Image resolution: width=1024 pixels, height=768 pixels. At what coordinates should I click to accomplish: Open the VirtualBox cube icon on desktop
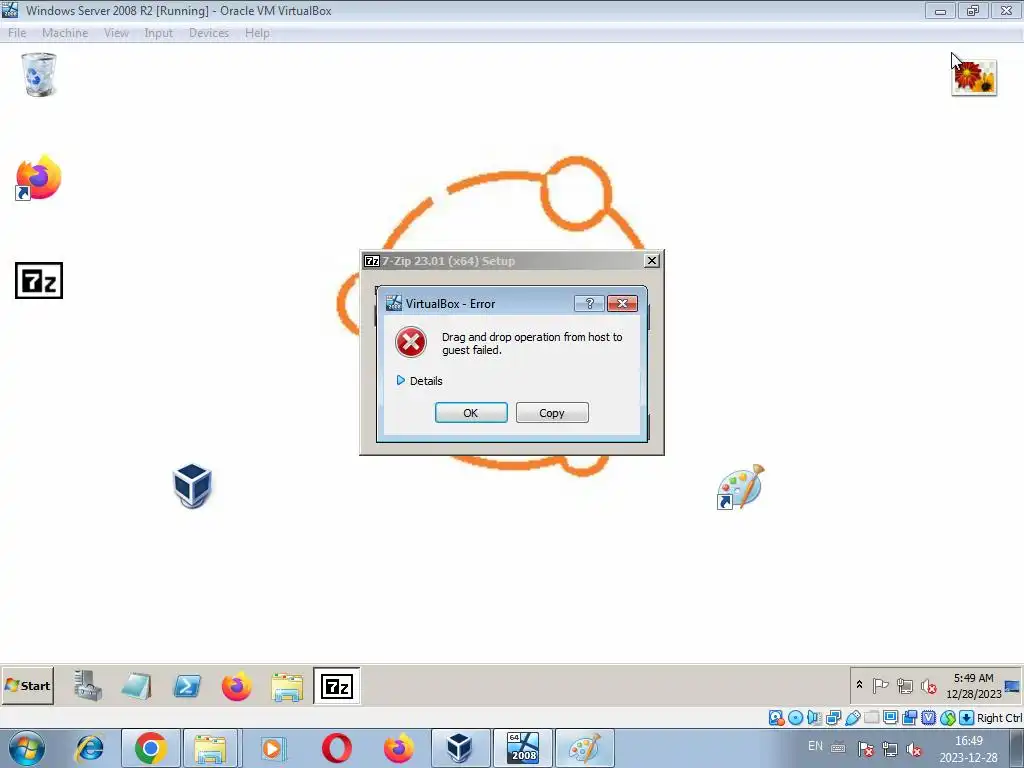click(192, 485)
